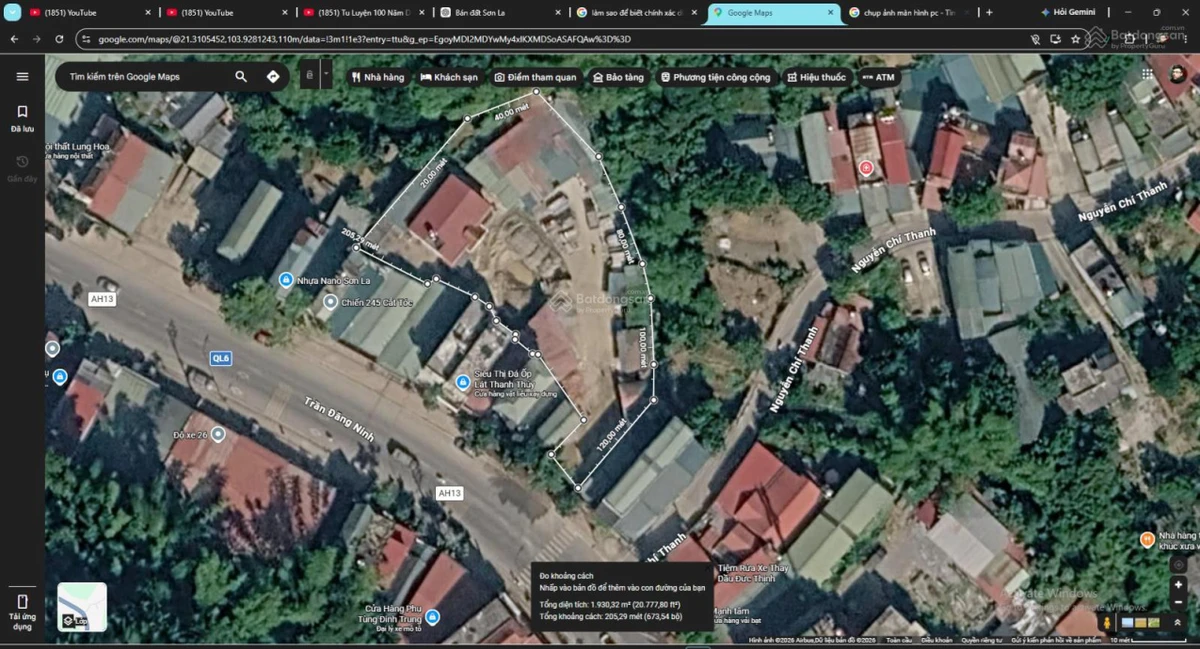Click the small dropdown next to directions
Screen dimensions: 1200x649
click(x=325, y=75)
